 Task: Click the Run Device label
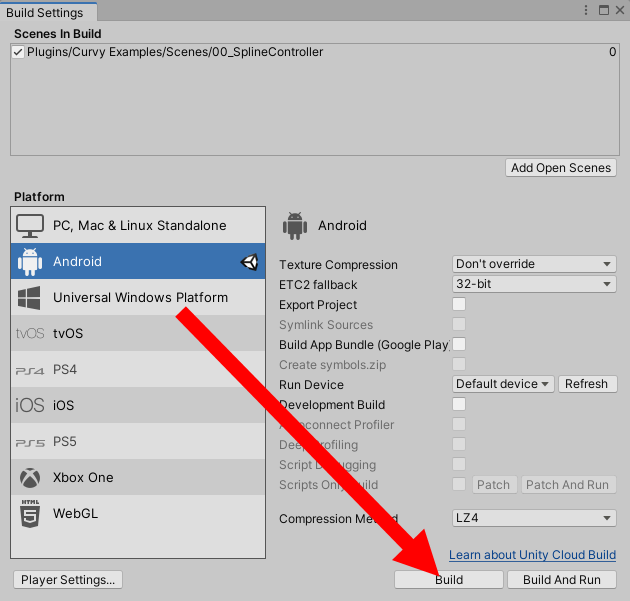(311, 385)
